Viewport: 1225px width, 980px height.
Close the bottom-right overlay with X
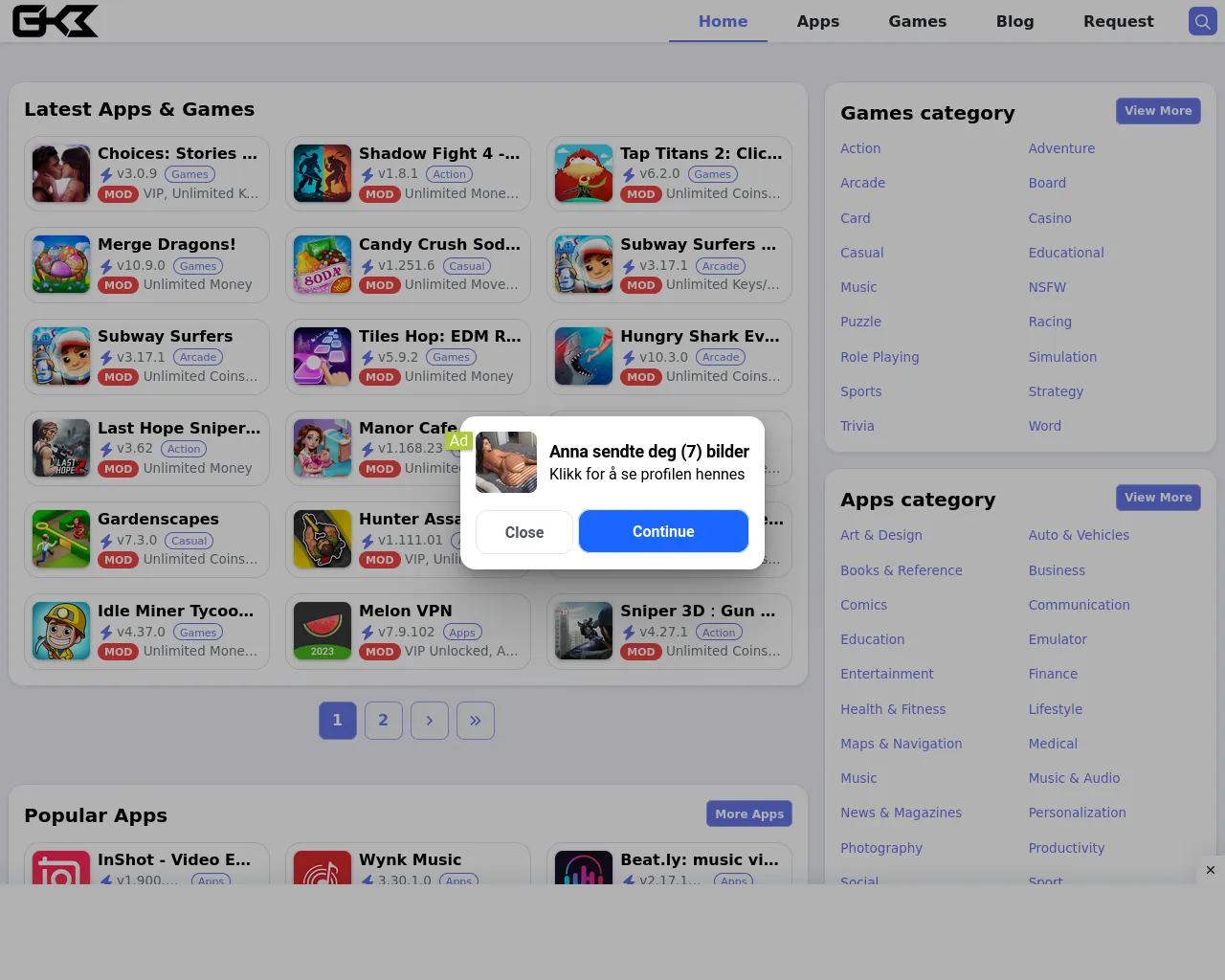pyautogui.click(x=1211, y=870)
